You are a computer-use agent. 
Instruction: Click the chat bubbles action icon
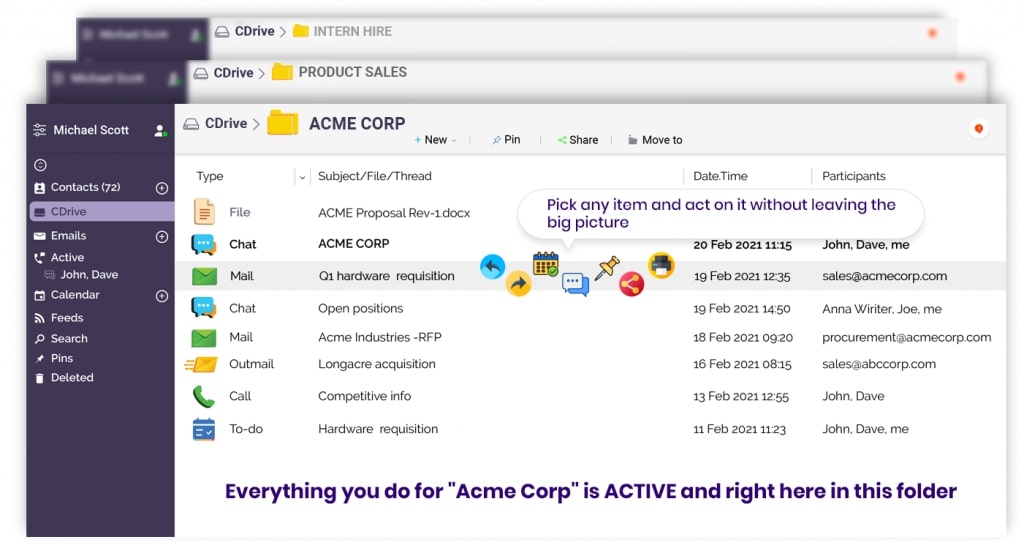575,284
